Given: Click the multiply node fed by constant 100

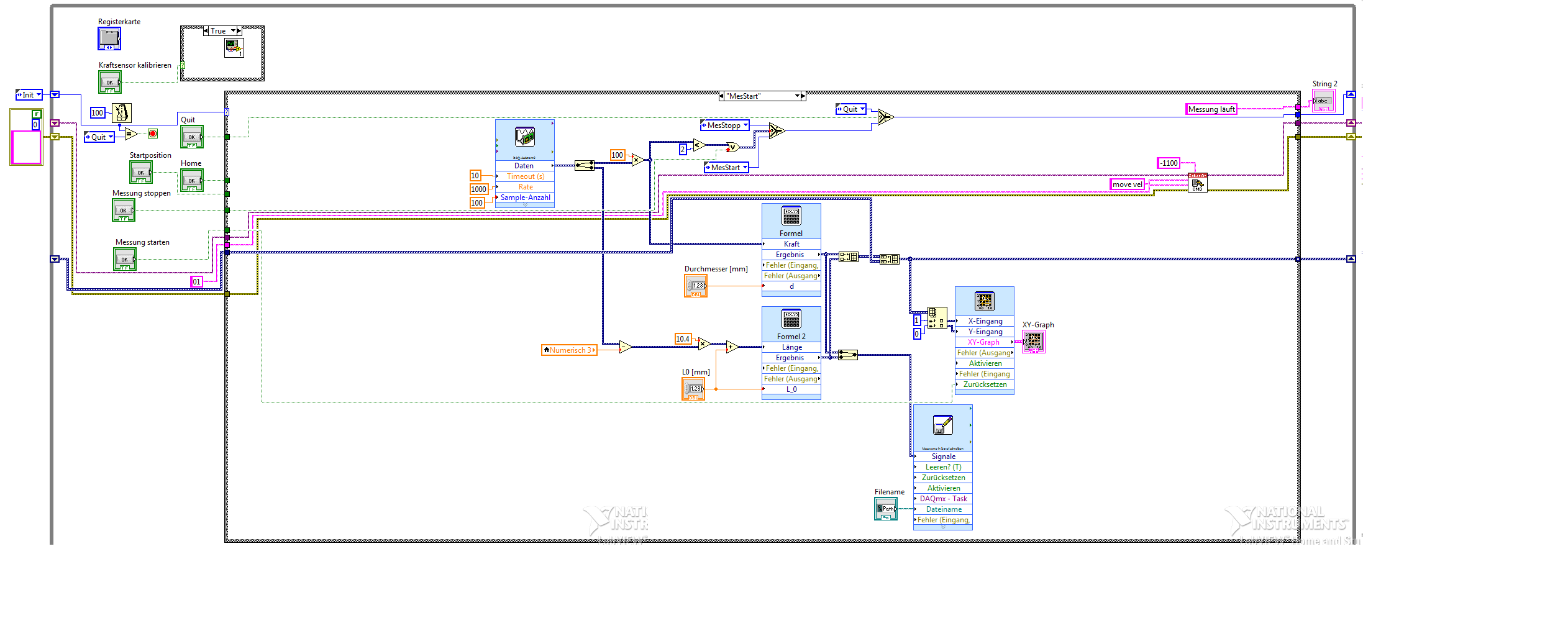Looking at the screenshot, I should click(x=638, y=160).
